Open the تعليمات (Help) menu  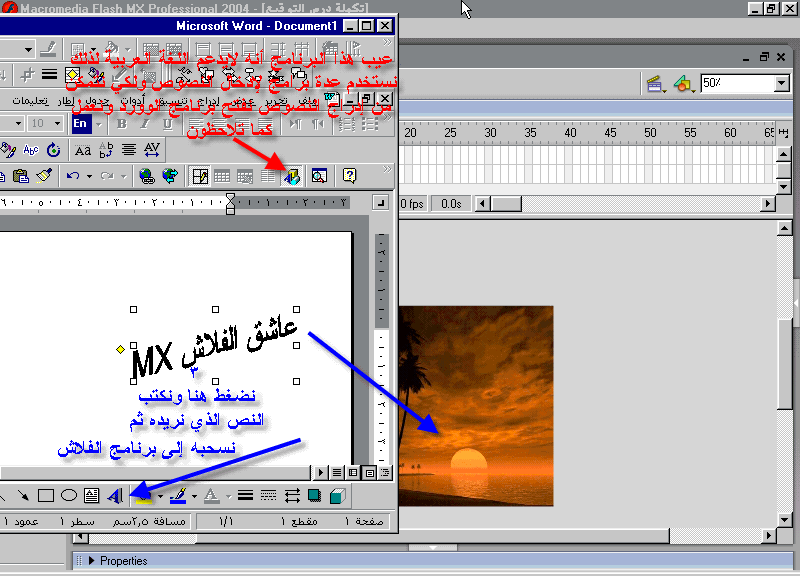pos(31,101)
